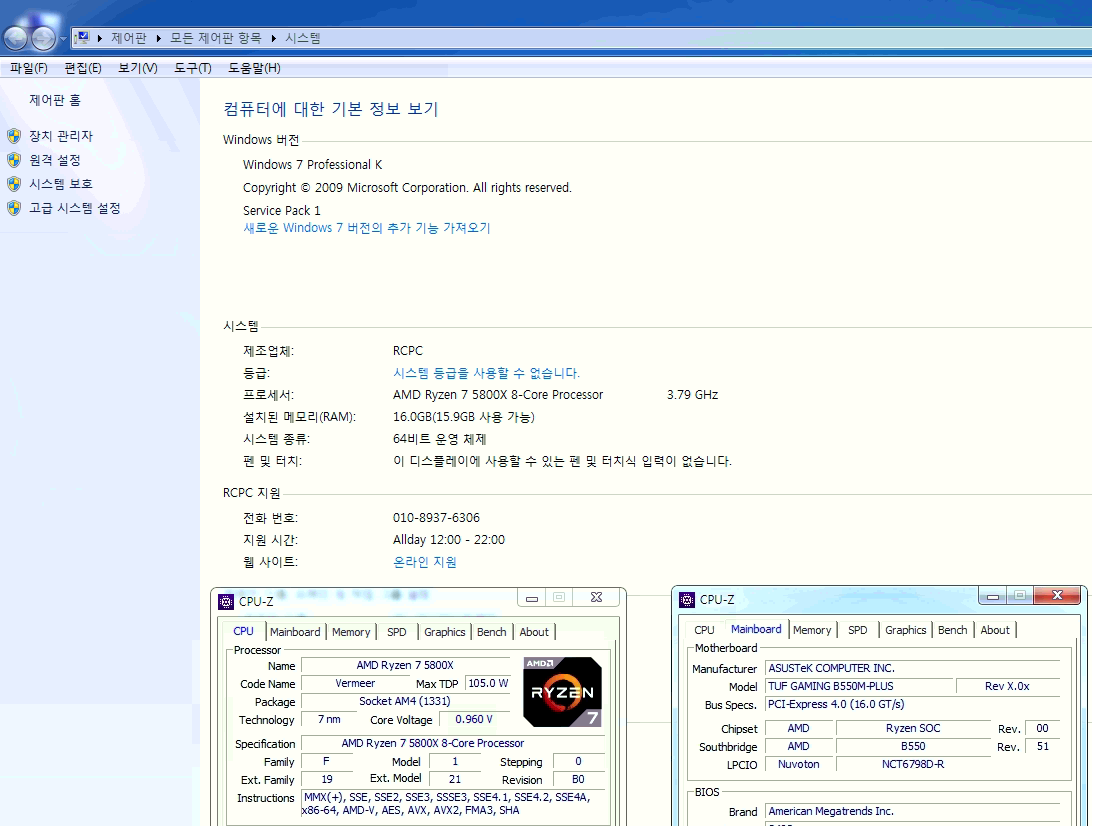Select Mainboard tab in right CPU-Z window
The image size is (1093, 826).
click(x=756, y=629)
